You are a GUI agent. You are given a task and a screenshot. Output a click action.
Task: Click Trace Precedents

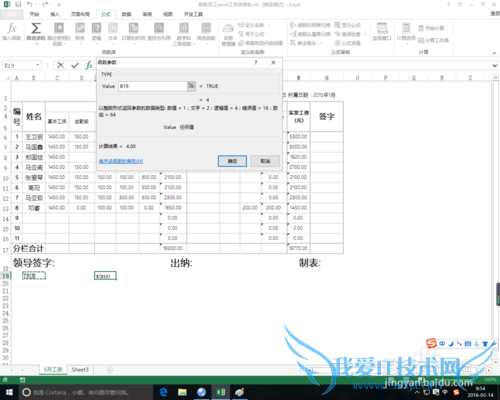pyautogui.click(x=310, y=25)
